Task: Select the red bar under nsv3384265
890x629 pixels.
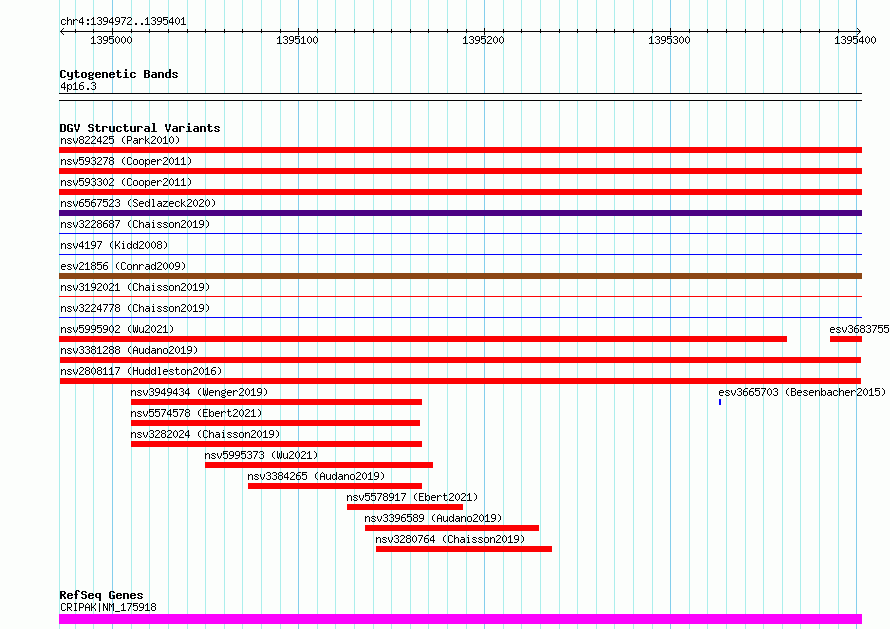Action: 335,486
